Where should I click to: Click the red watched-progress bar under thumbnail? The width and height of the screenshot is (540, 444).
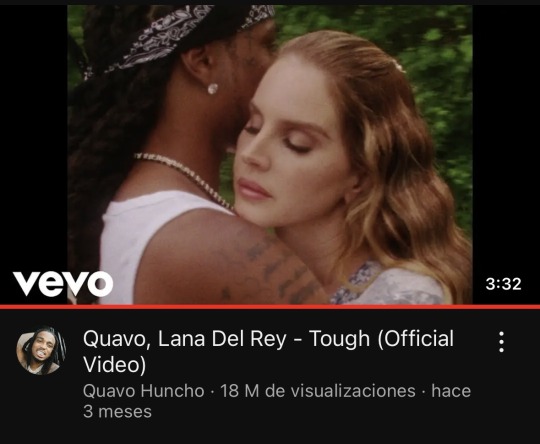coord(270,307)
